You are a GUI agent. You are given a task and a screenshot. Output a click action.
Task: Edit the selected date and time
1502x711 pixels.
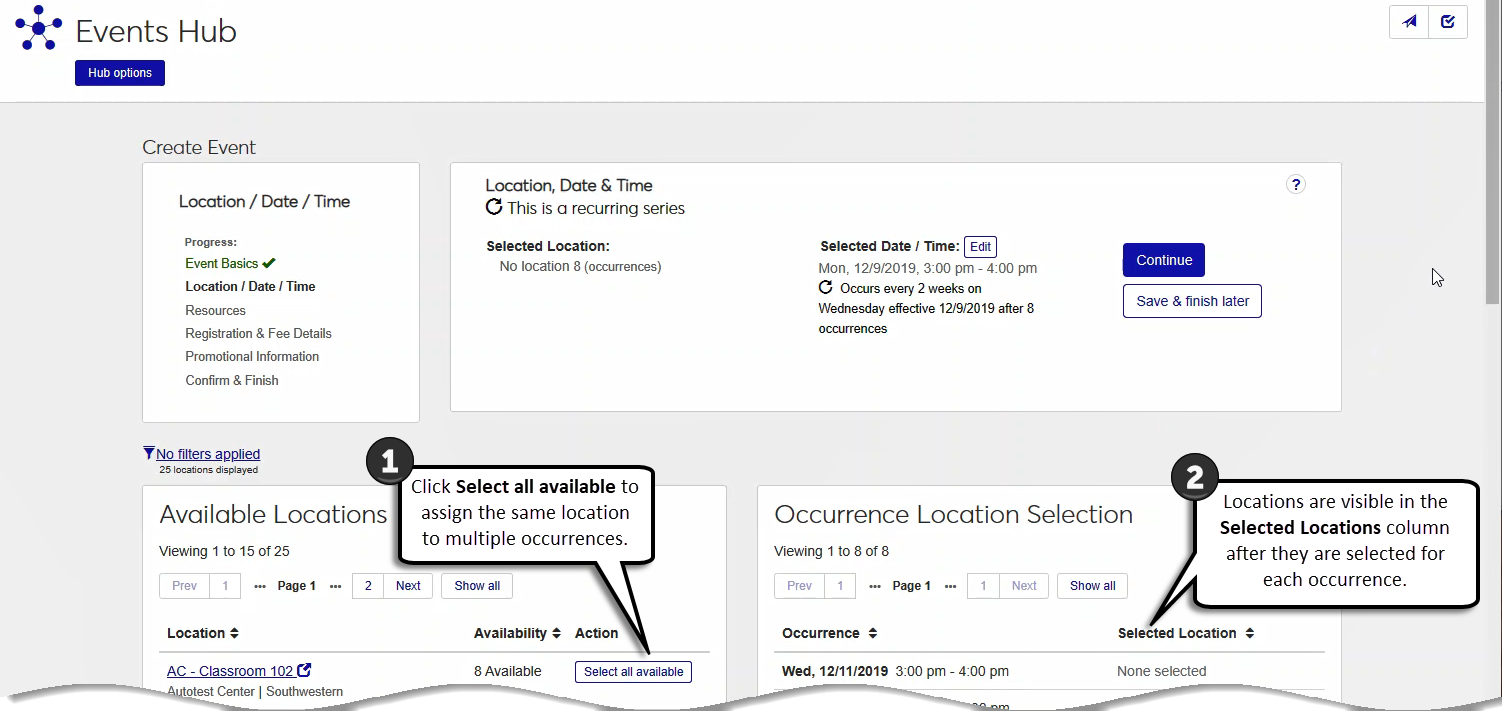tap(980, 247)
